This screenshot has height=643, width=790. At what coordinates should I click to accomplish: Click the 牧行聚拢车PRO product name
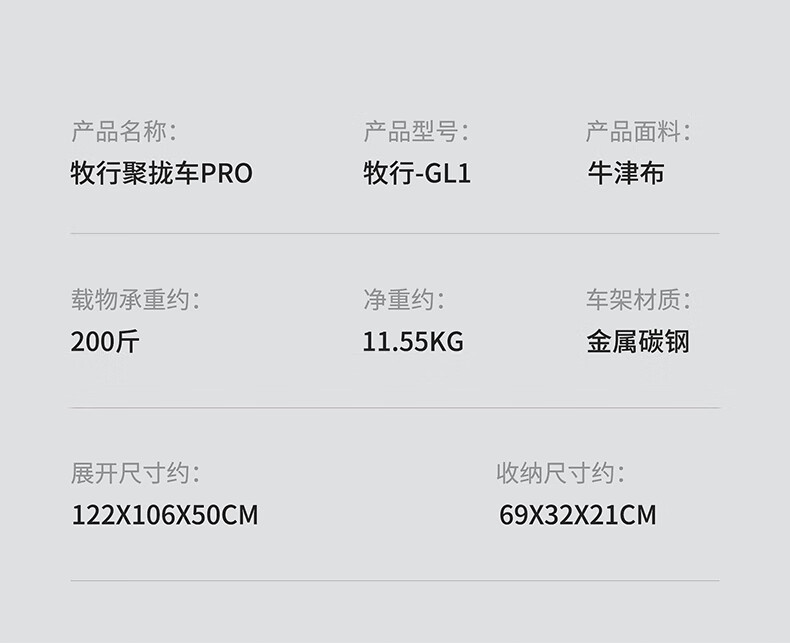click(x=161, y=174)
